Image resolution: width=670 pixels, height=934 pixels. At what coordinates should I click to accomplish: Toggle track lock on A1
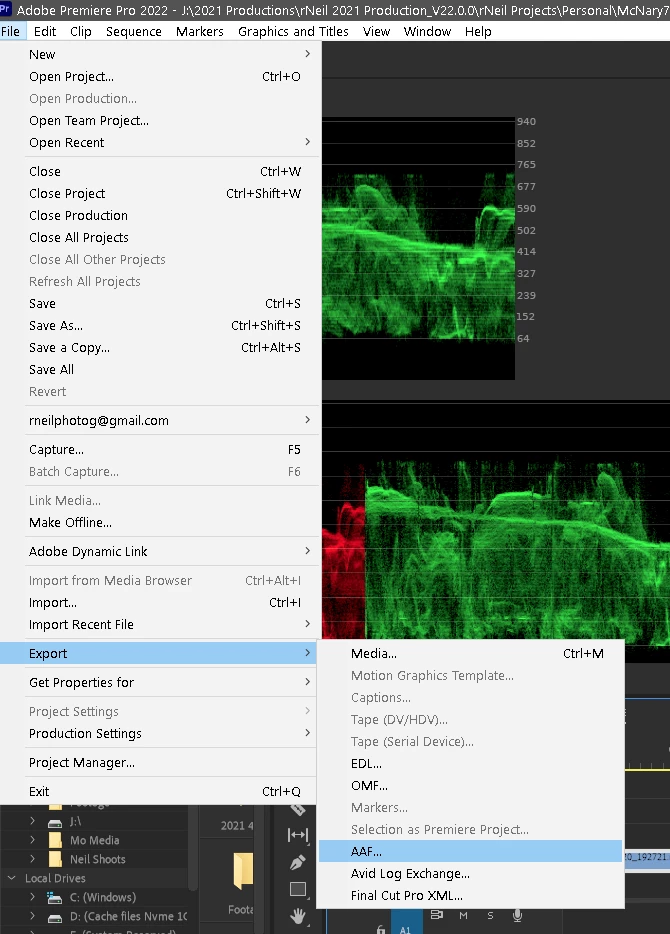[381, 928]
